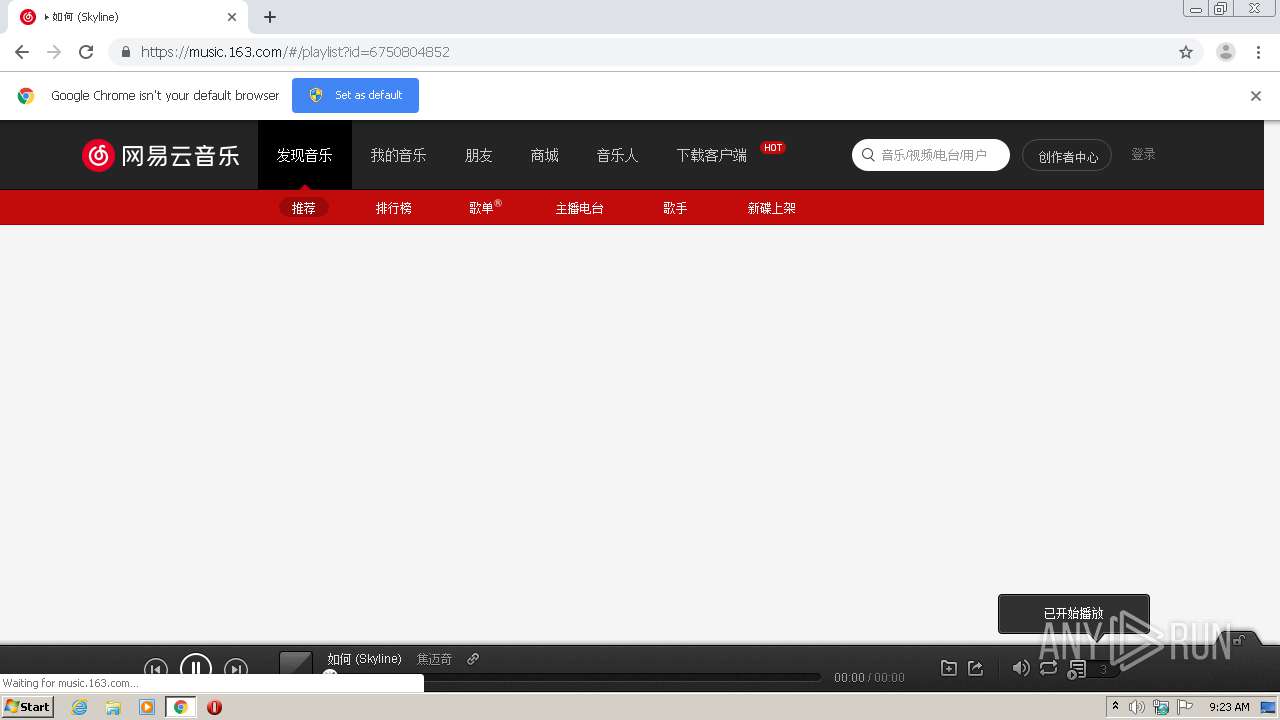Reload the current page

(86, 52)
